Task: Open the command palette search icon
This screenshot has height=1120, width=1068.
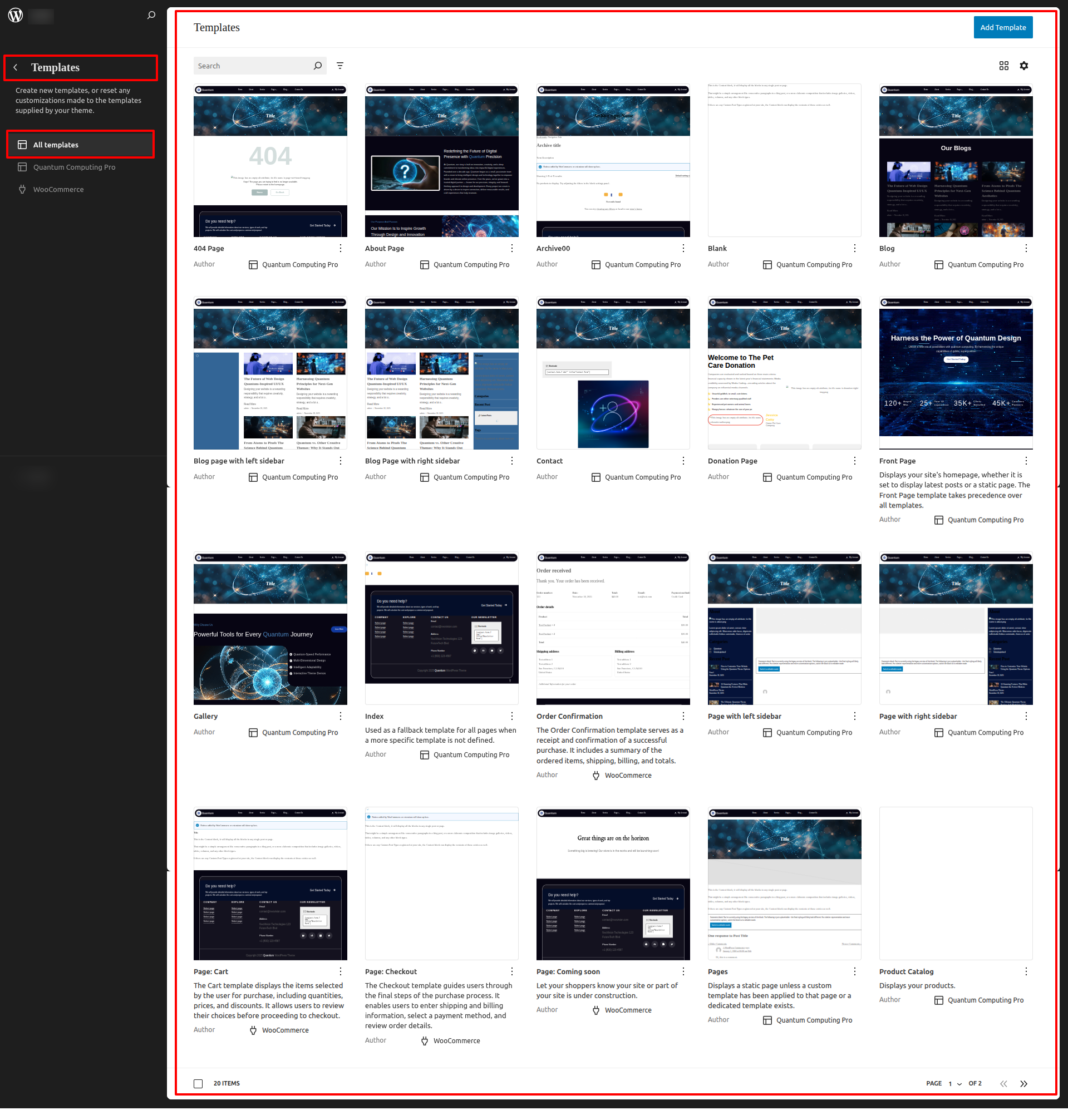Action: point(151,16)
